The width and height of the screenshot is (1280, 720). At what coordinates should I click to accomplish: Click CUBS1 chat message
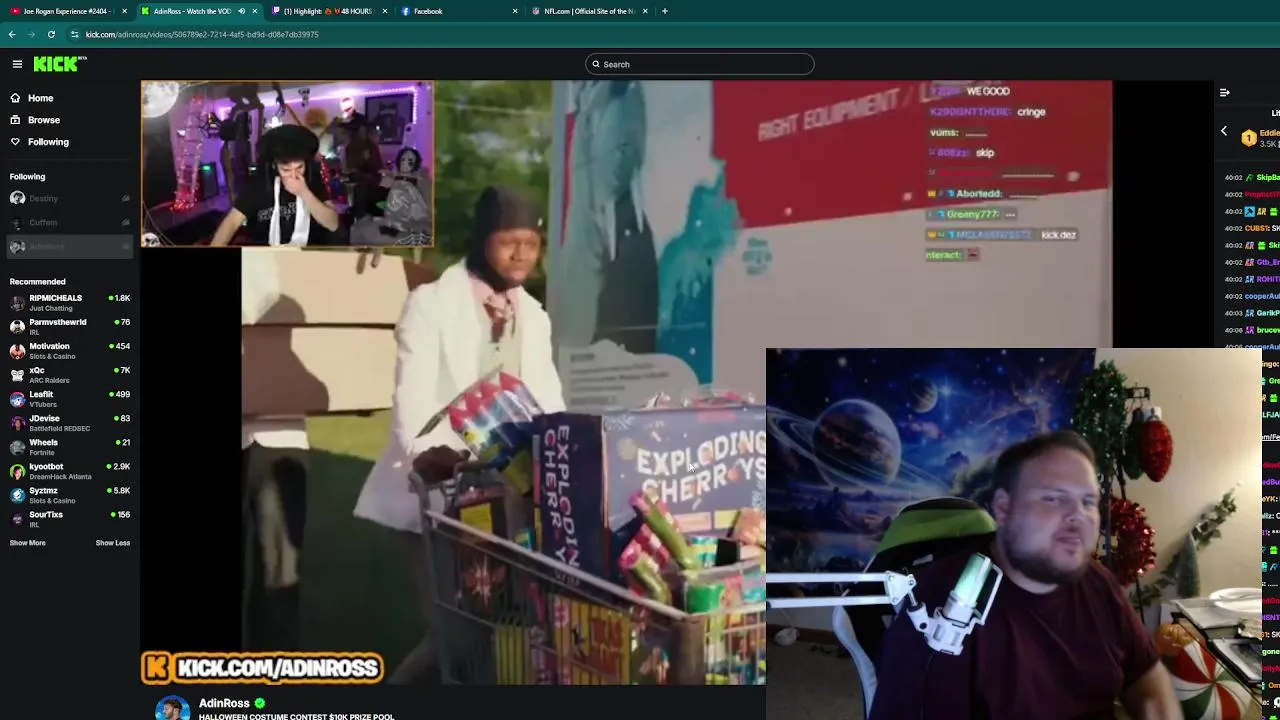(x=1252, y=228)
